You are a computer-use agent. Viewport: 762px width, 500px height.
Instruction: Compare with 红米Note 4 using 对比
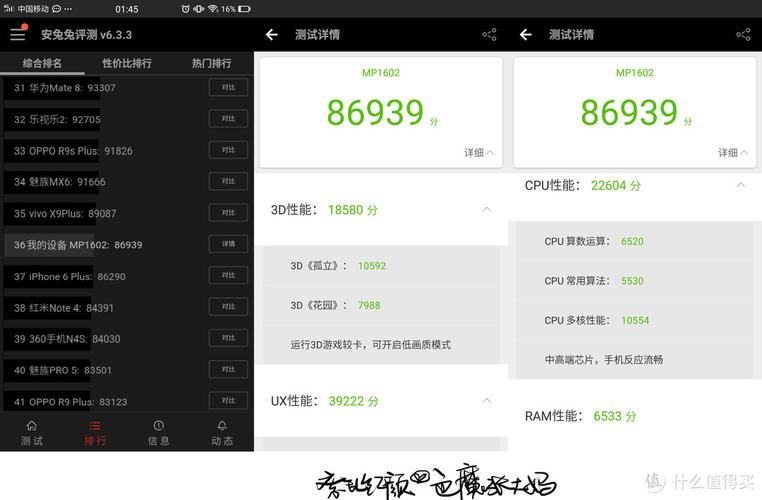tap(228, 307)
